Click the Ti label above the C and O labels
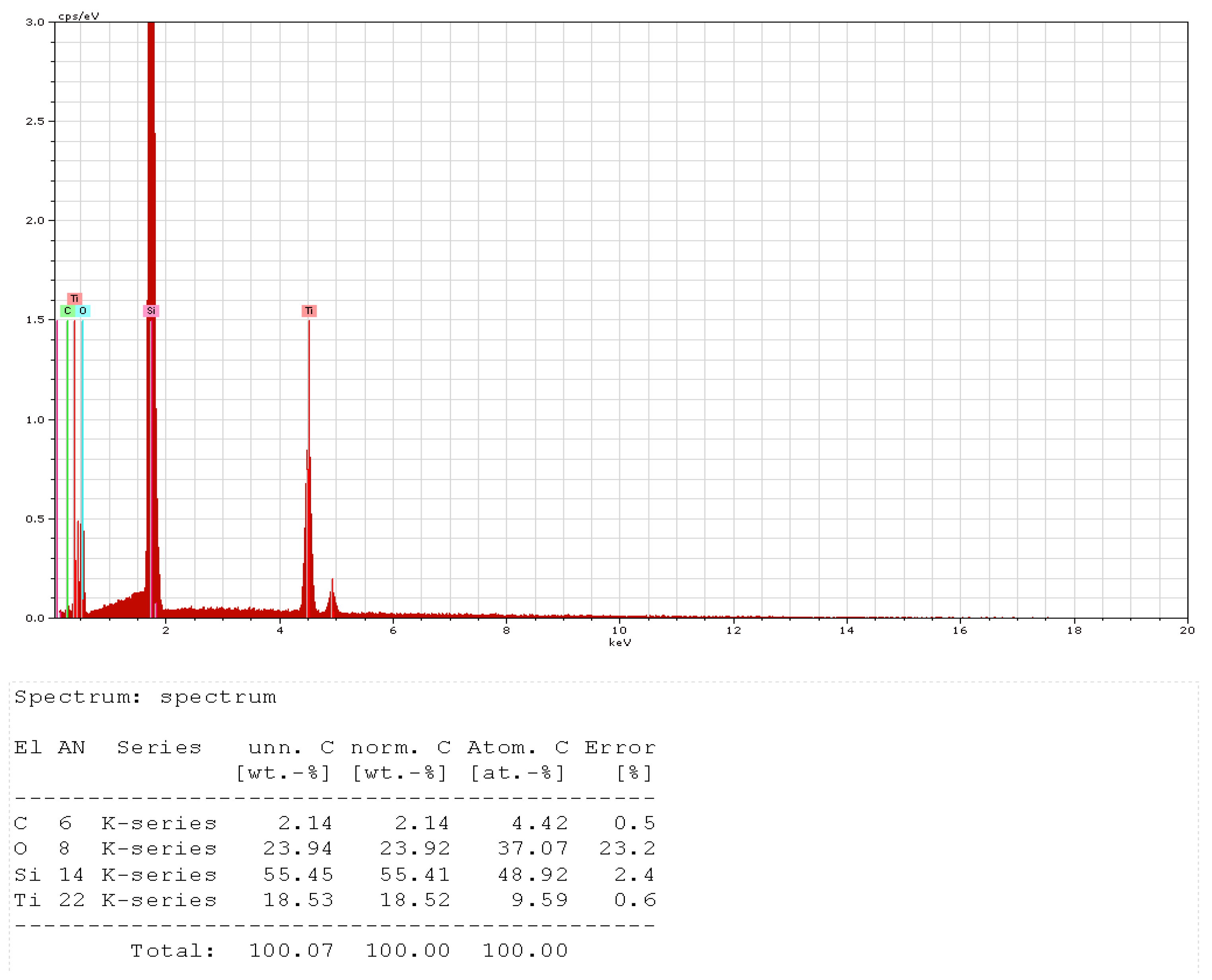1212x980 pixels. [x=74, y=299]
